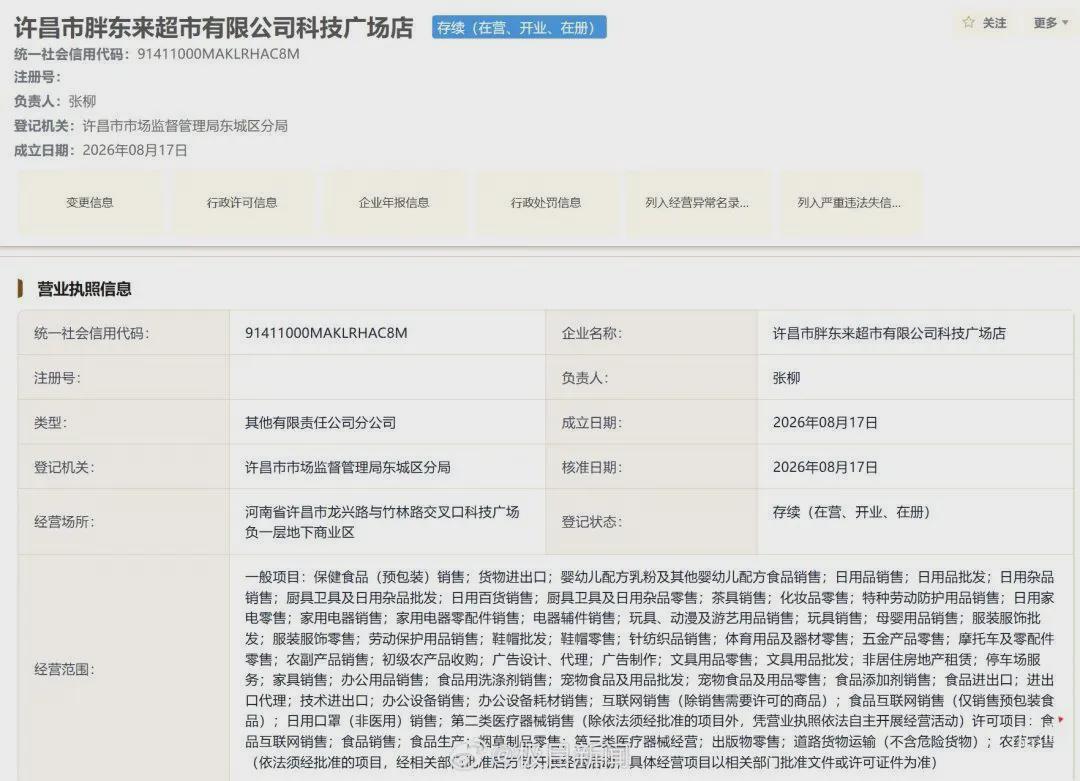The image size is (1080, 781).
Task: Click the 存续(在营、开业、在册) status badge
Action: pyautogui.click(x=519, y=28)
